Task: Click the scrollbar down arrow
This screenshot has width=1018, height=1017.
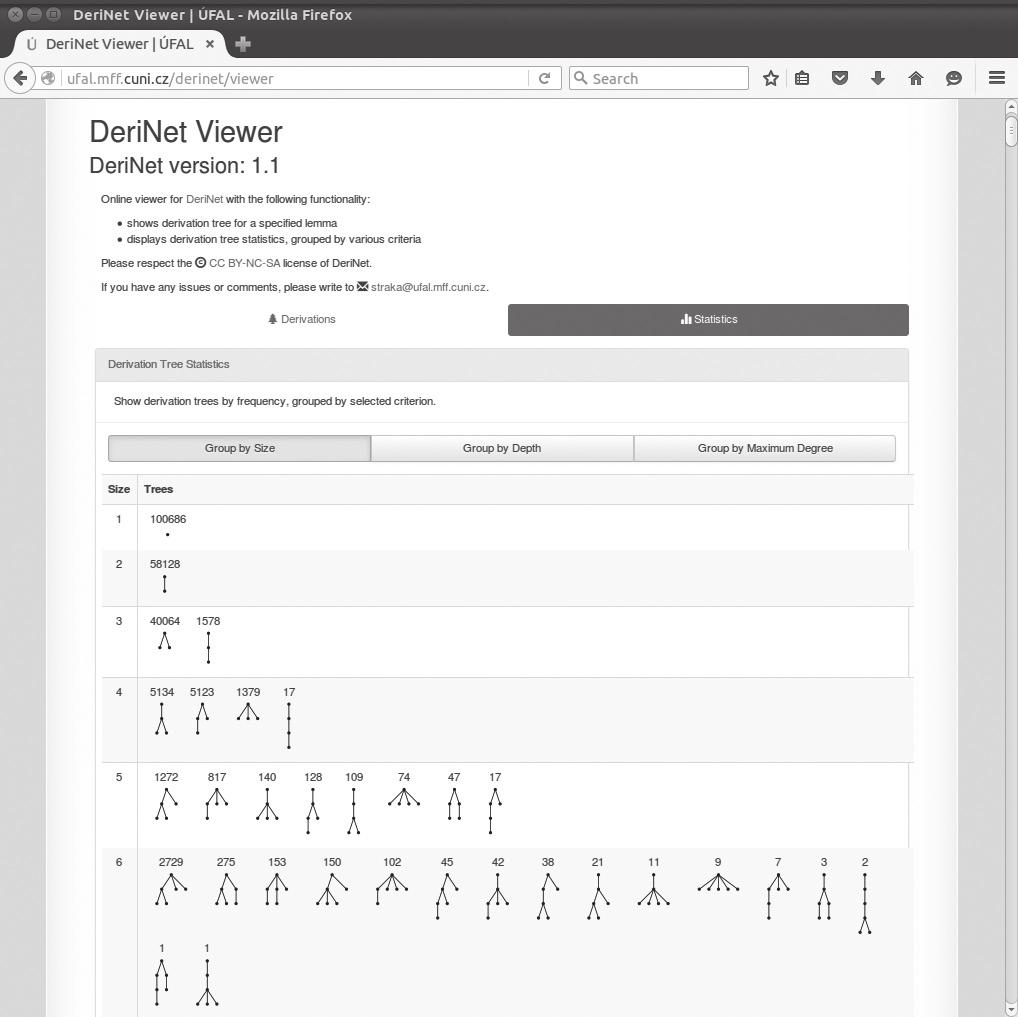Action: [1011, 1010]
